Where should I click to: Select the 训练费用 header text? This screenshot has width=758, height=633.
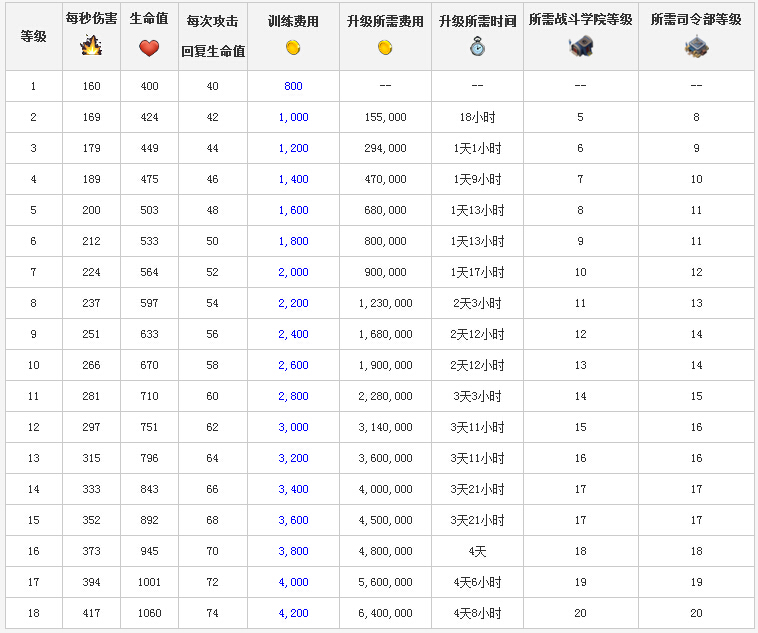(x=293, y=21)
